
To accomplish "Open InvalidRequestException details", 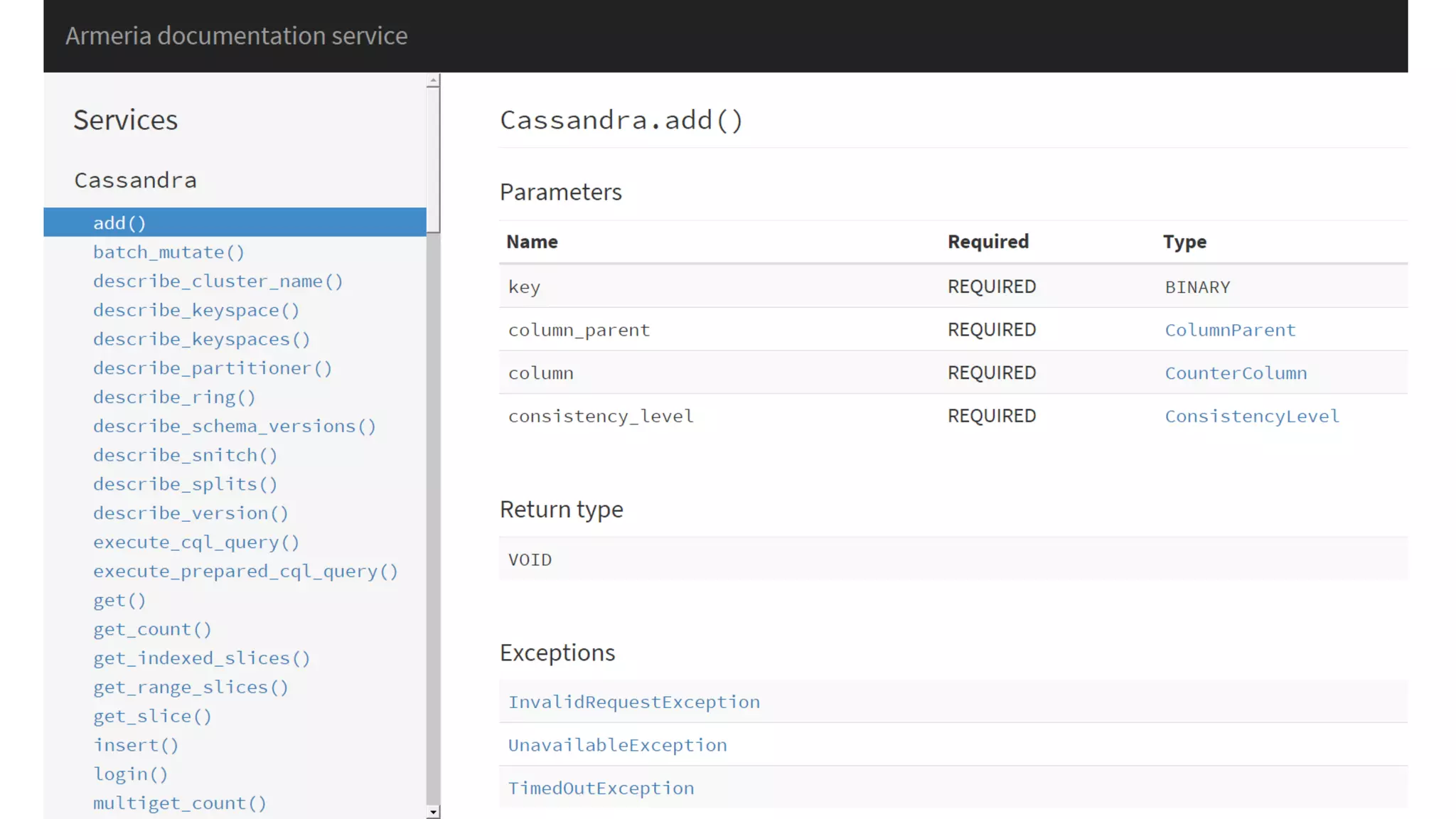I will pos(633,702).
